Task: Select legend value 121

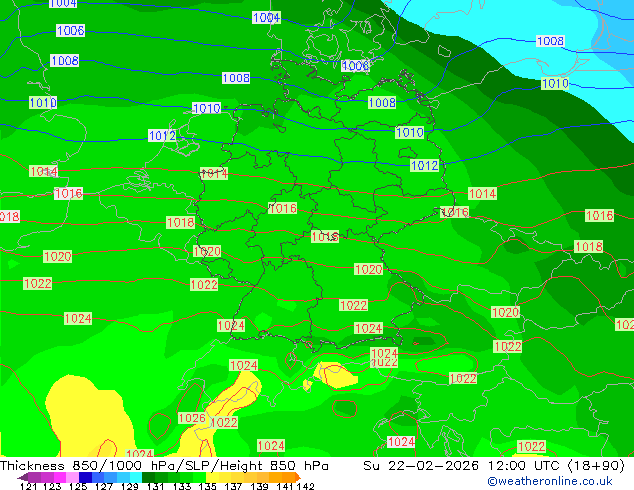Action: 28,486
